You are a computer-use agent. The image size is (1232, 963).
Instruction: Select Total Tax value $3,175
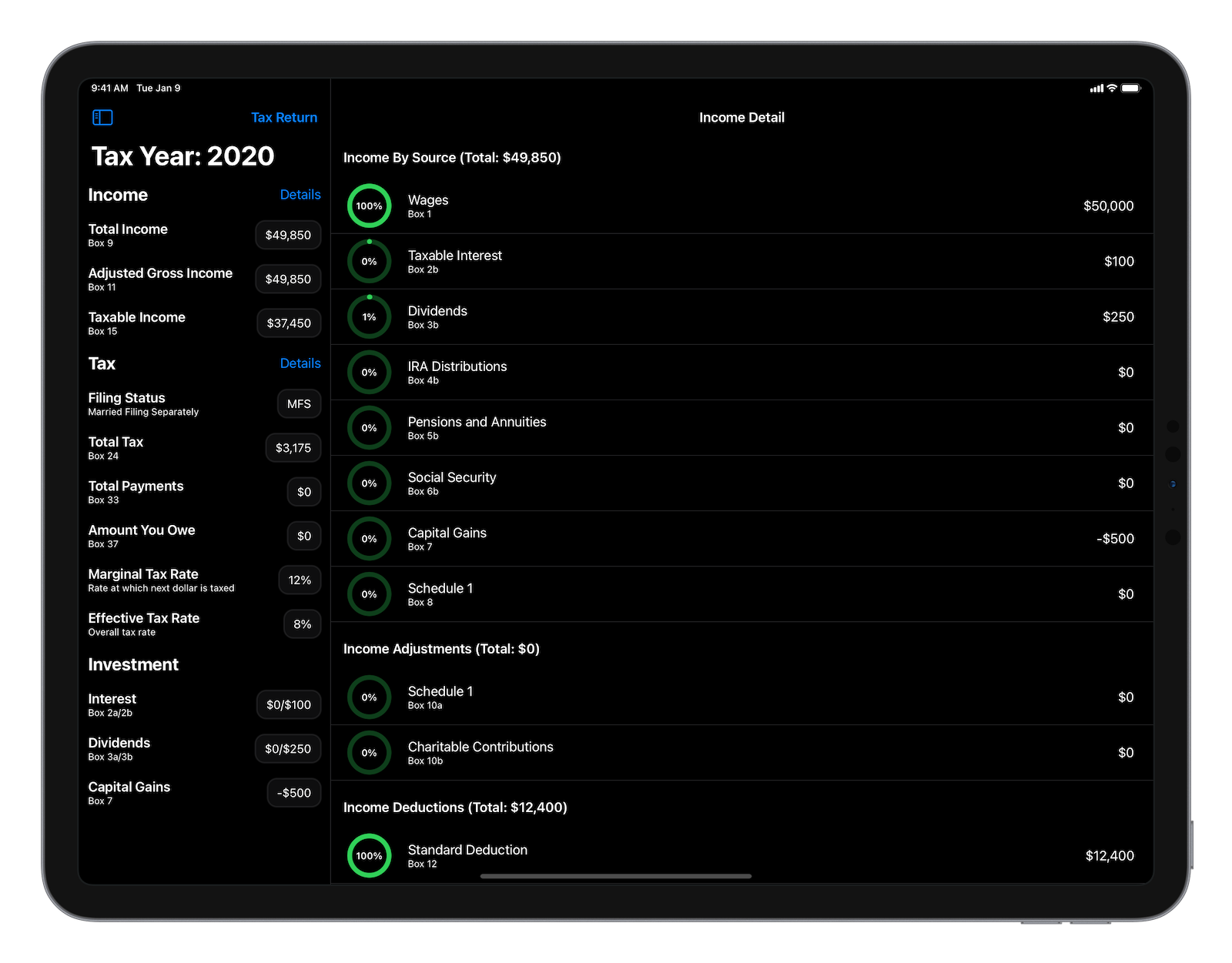pos(293,447)
